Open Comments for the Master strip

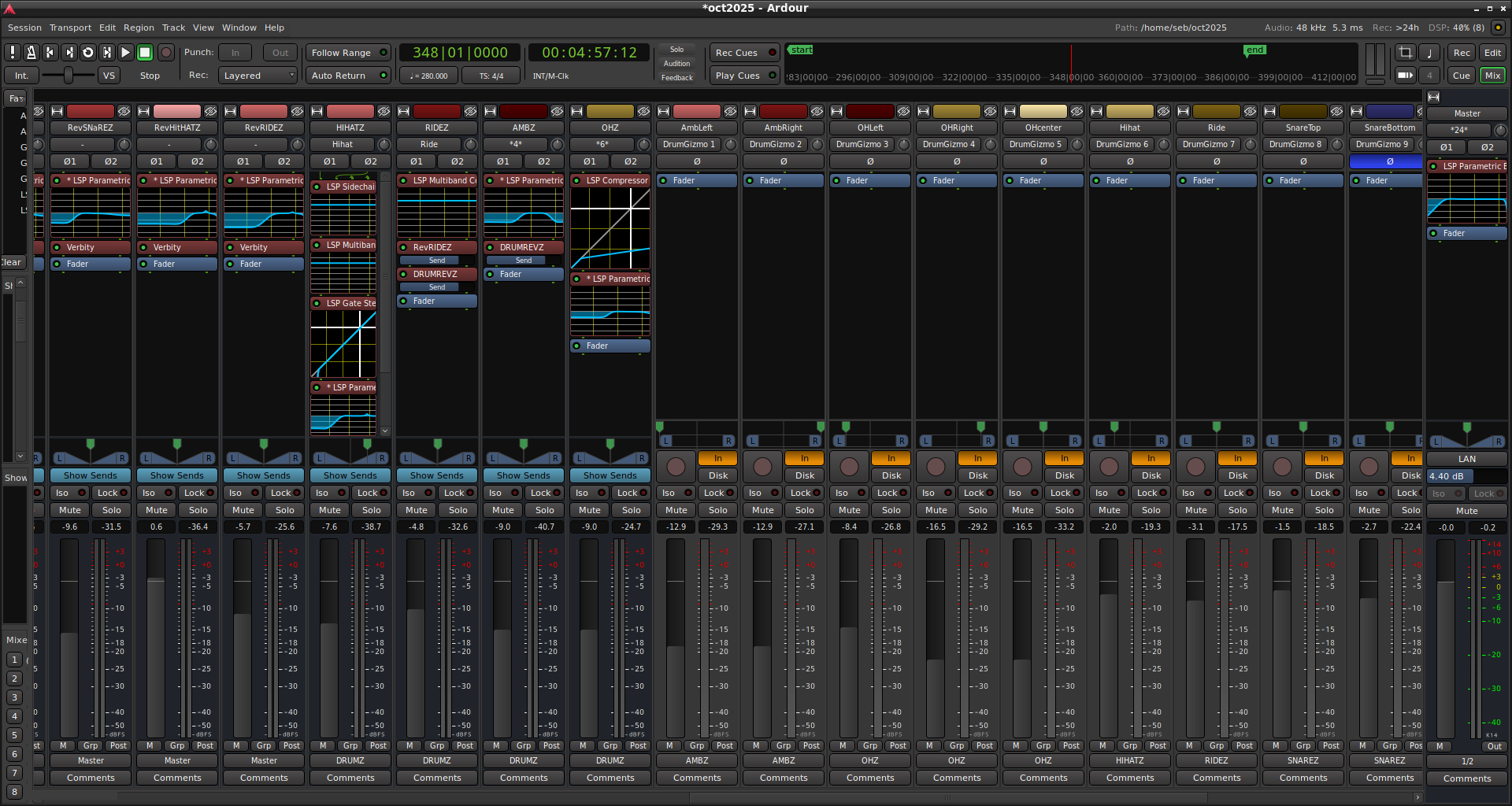tap(1466, 778)
